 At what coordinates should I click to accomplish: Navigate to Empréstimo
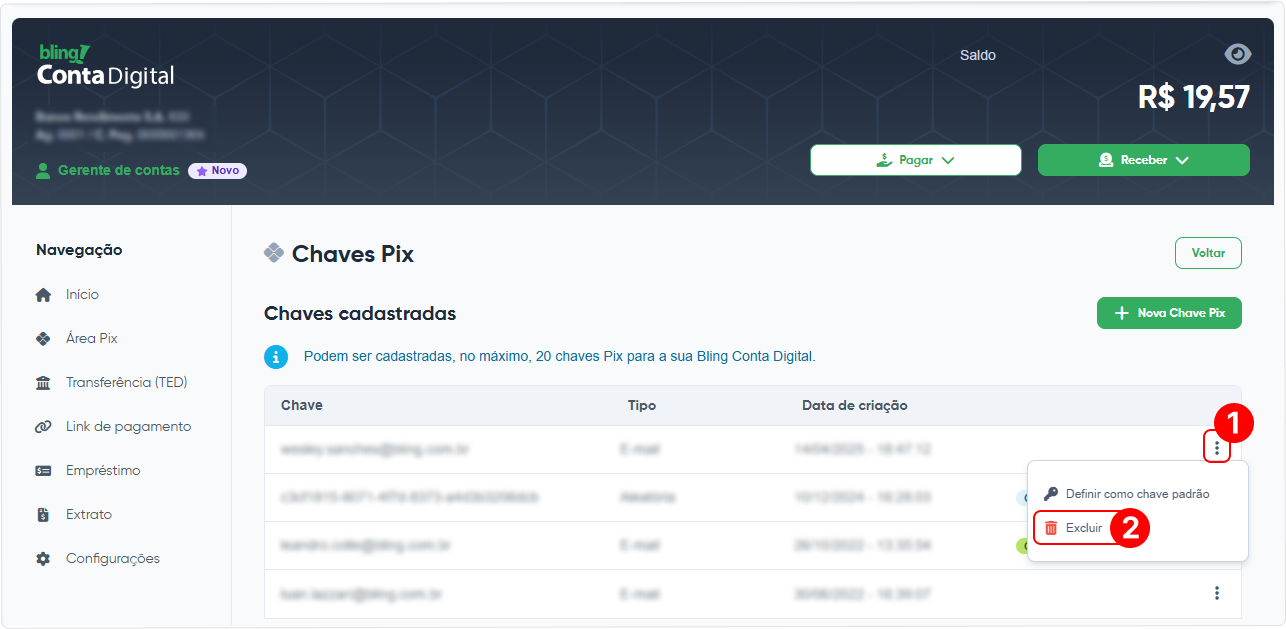click(x=88, y=471)
